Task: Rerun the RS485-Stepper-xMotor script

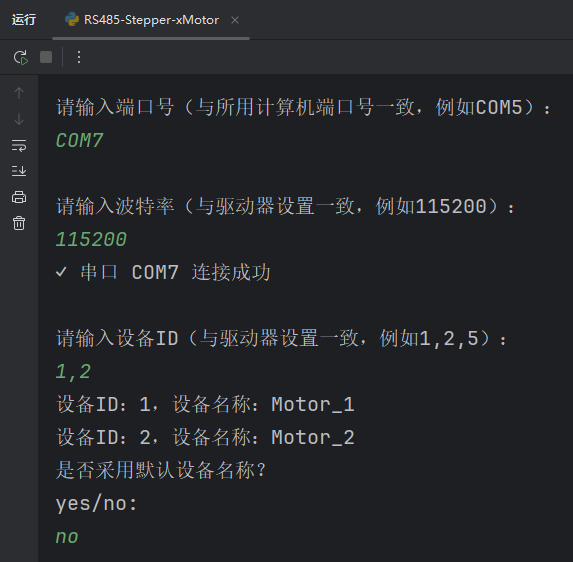Action: tap(20, 57)
